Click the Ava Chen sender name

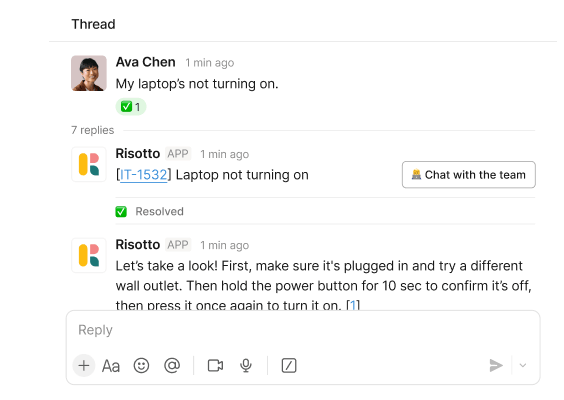(145, 62)
